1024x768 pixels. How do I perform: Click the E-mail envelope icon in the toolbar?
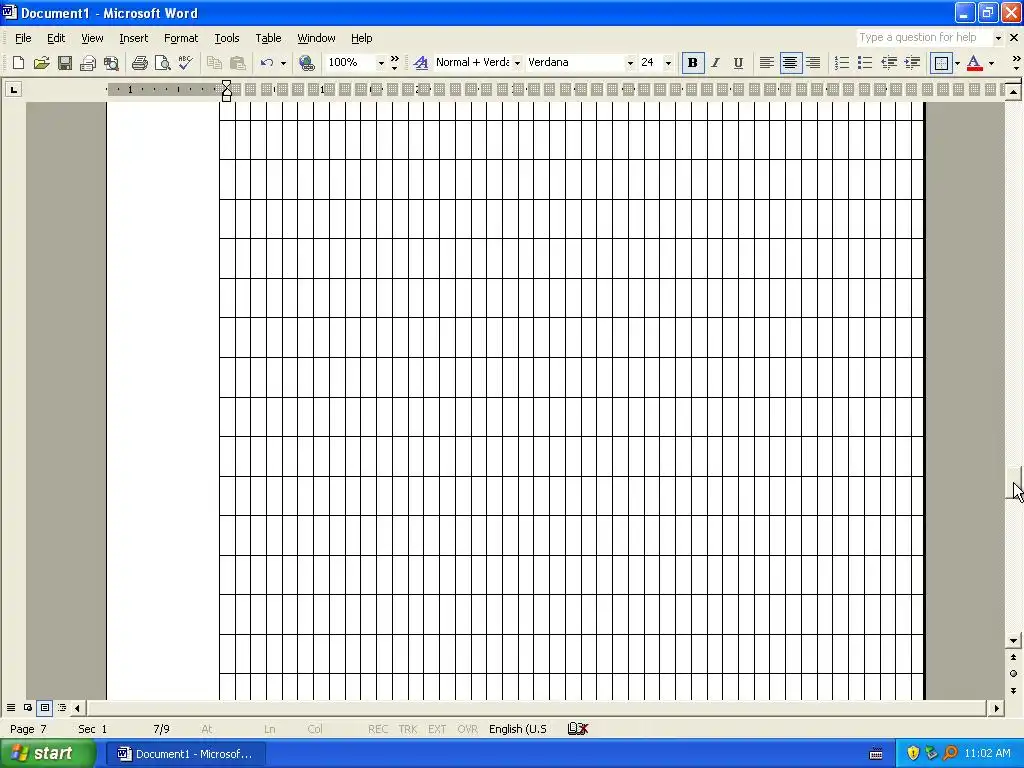tap(88, 63)
